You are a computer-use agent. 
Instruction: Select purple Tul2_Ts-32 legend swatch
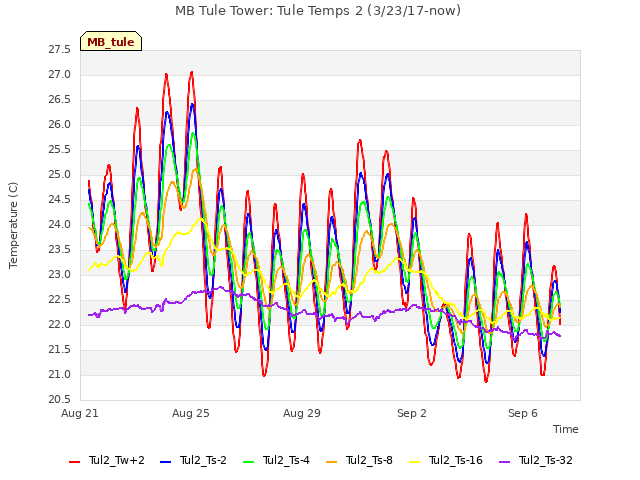(x=505, y=461)
